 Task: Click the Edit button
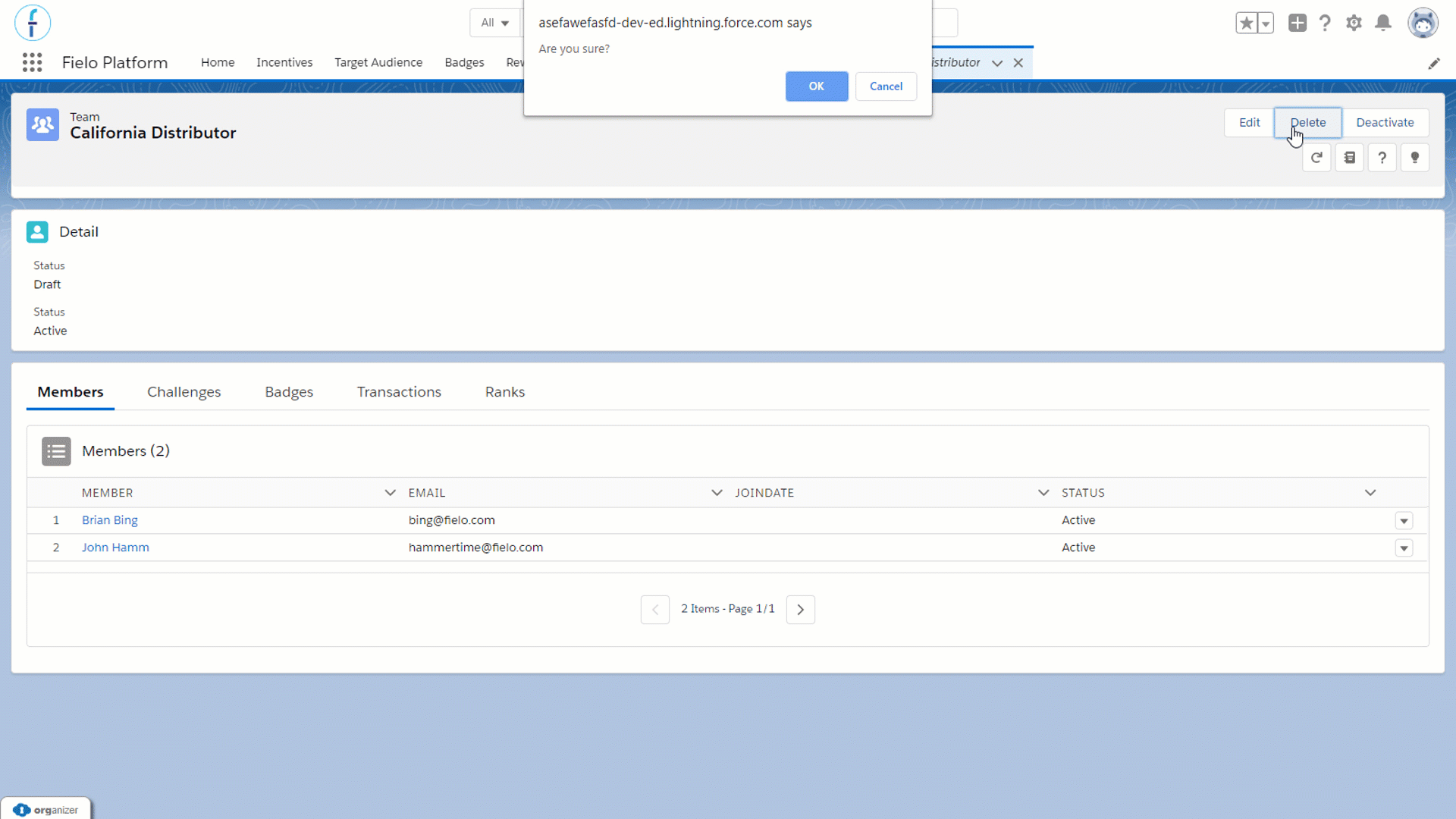click(x=1249, y=123)
